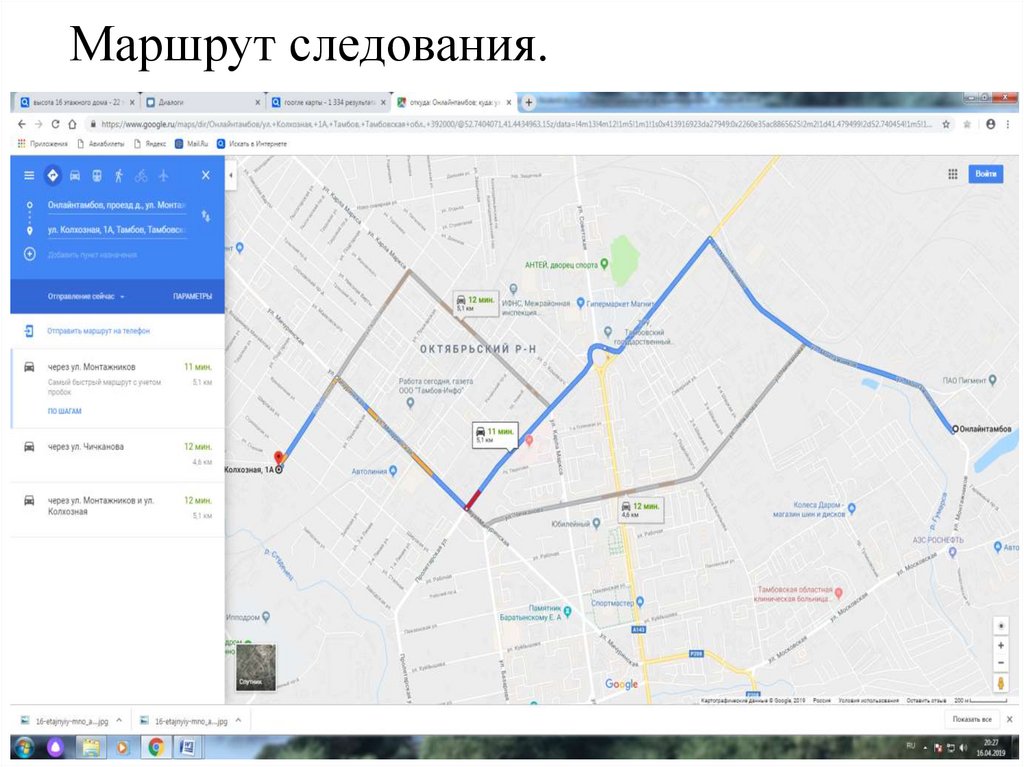Open the Chrome three-dot menu
Image resolution: width=1024 pixels, height=767 pixels.
point(1008,124)
